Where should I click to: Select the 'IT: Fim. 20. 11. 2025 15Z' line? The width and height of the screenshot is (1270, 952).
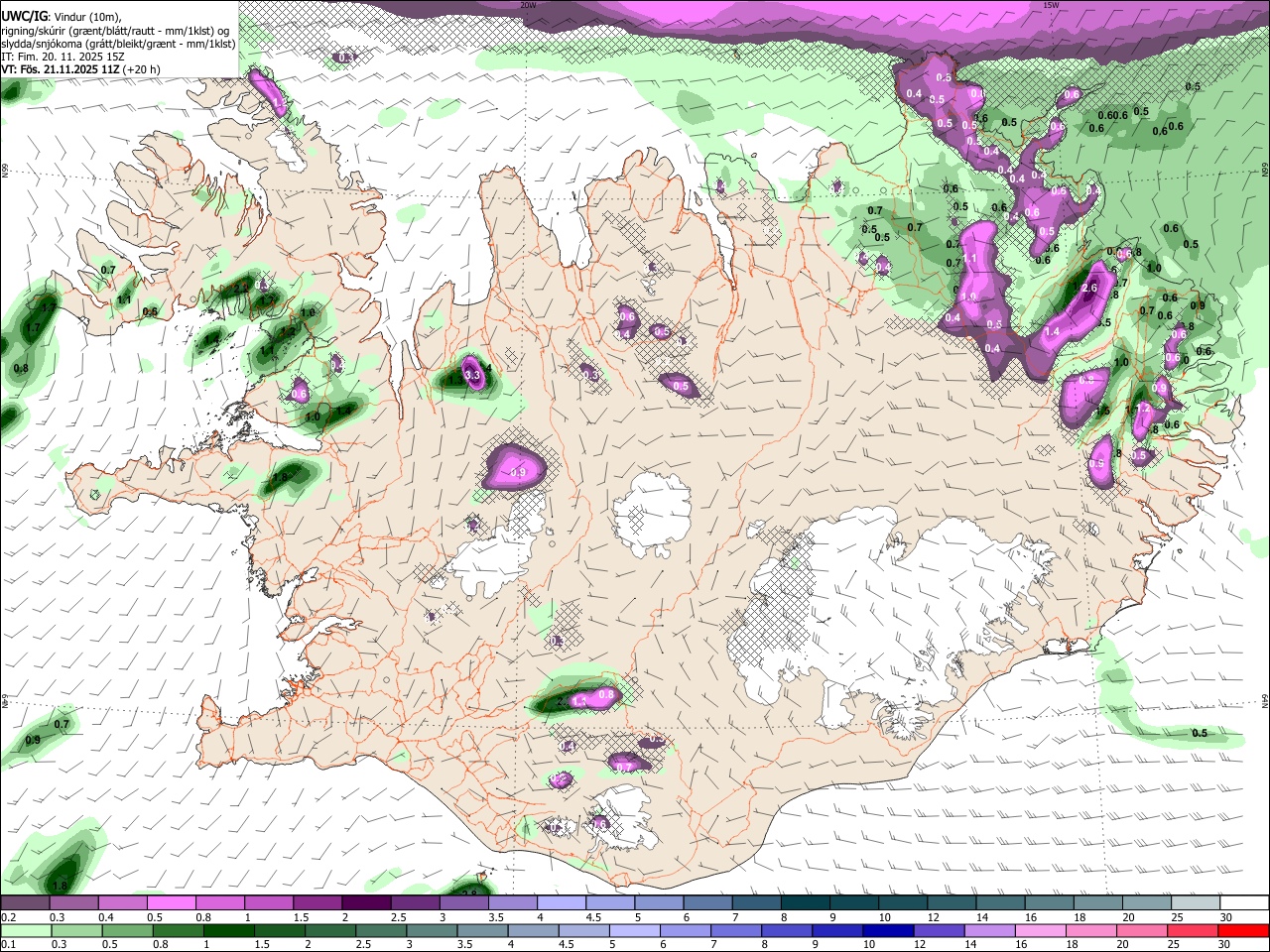pos(63,57)
